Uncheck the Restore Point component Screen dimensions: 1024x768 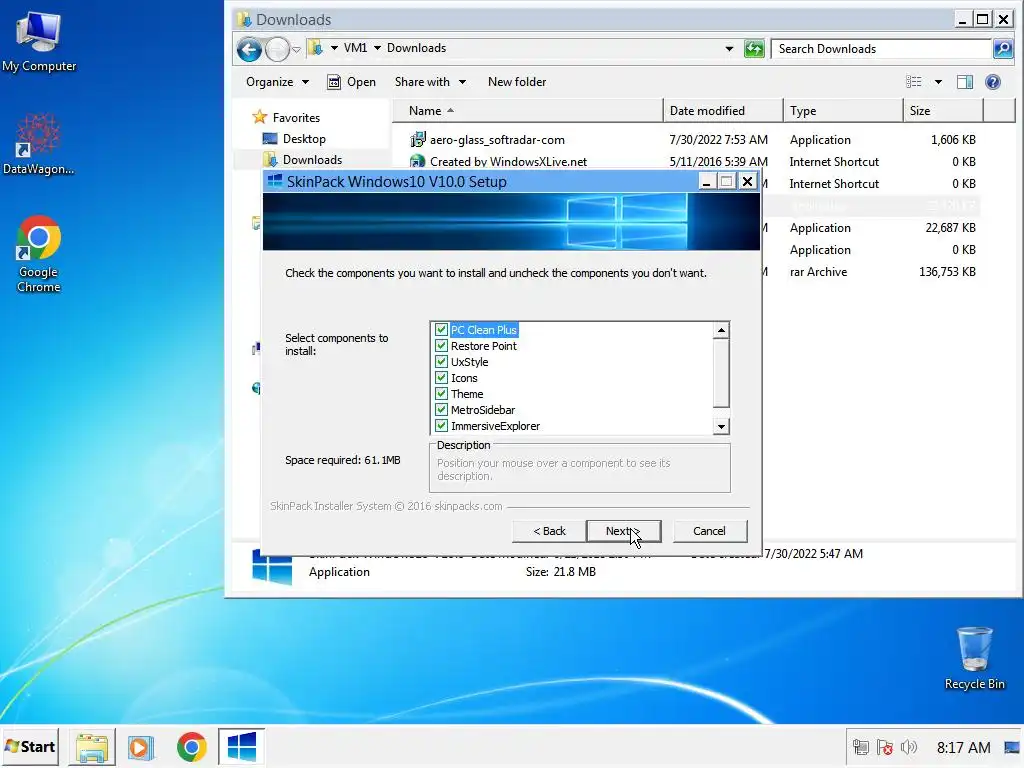pyautogui.click(x=441, y=345)
